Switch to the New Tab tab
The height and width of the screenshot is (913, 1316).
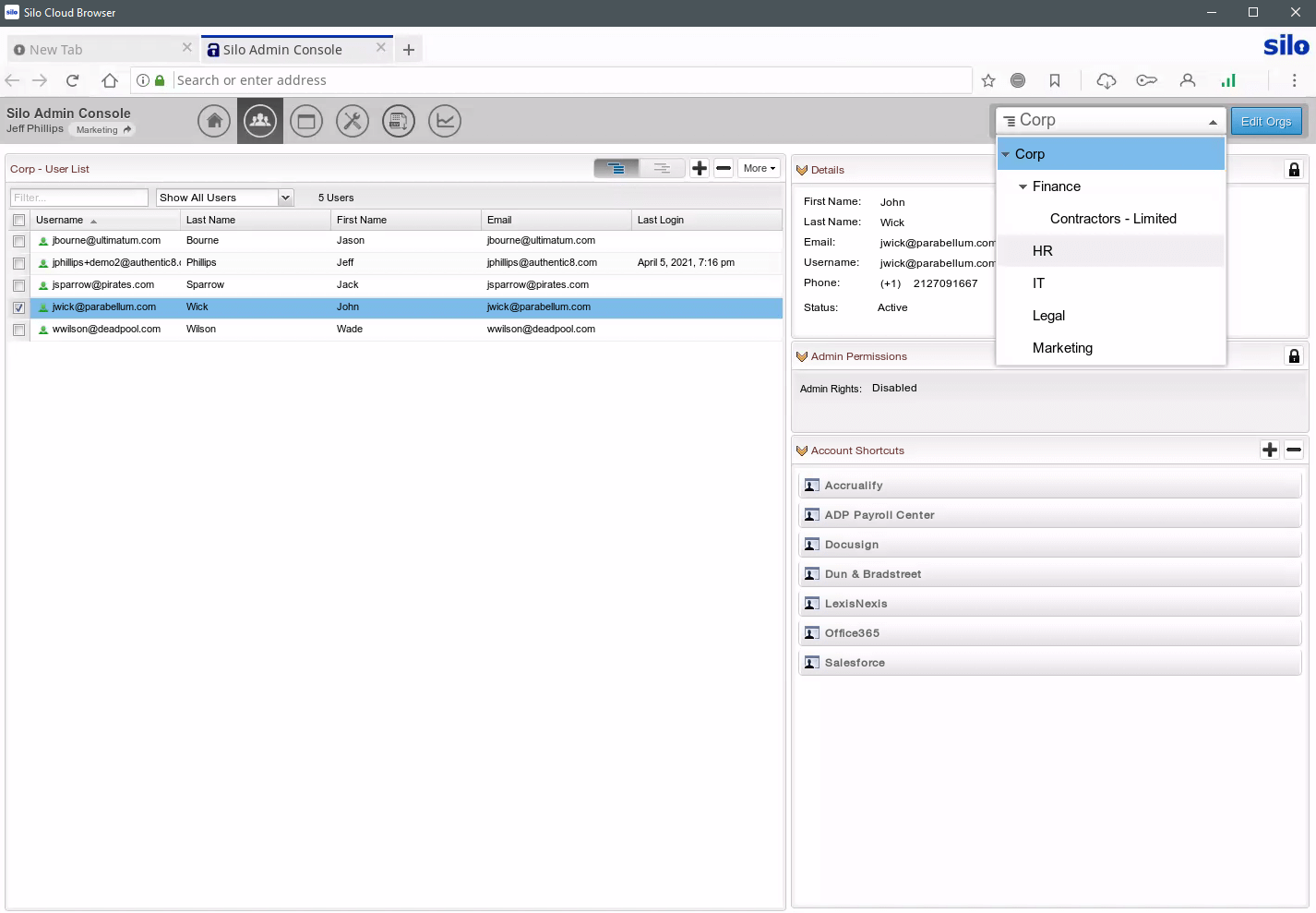pos(102,50)
